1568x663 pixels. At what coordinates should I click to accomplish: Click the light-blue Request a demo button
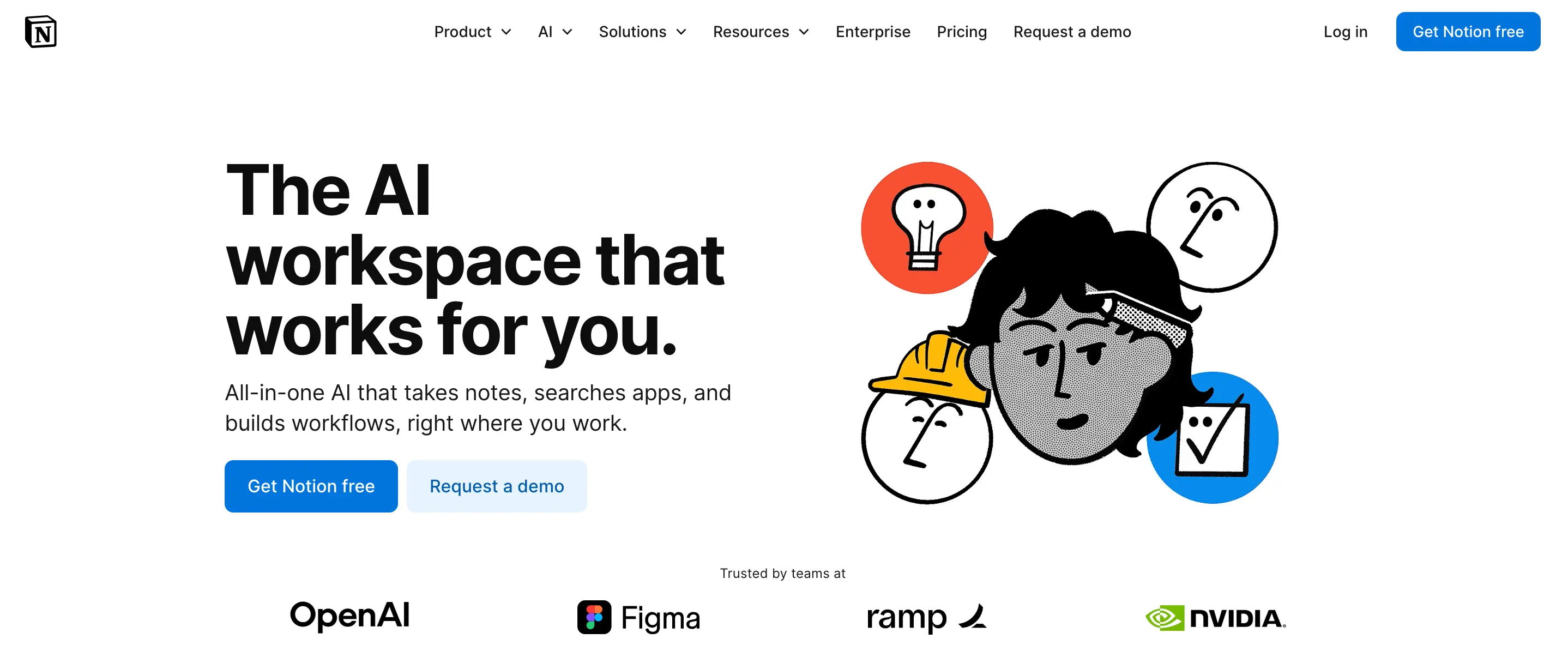click(497, 486)
